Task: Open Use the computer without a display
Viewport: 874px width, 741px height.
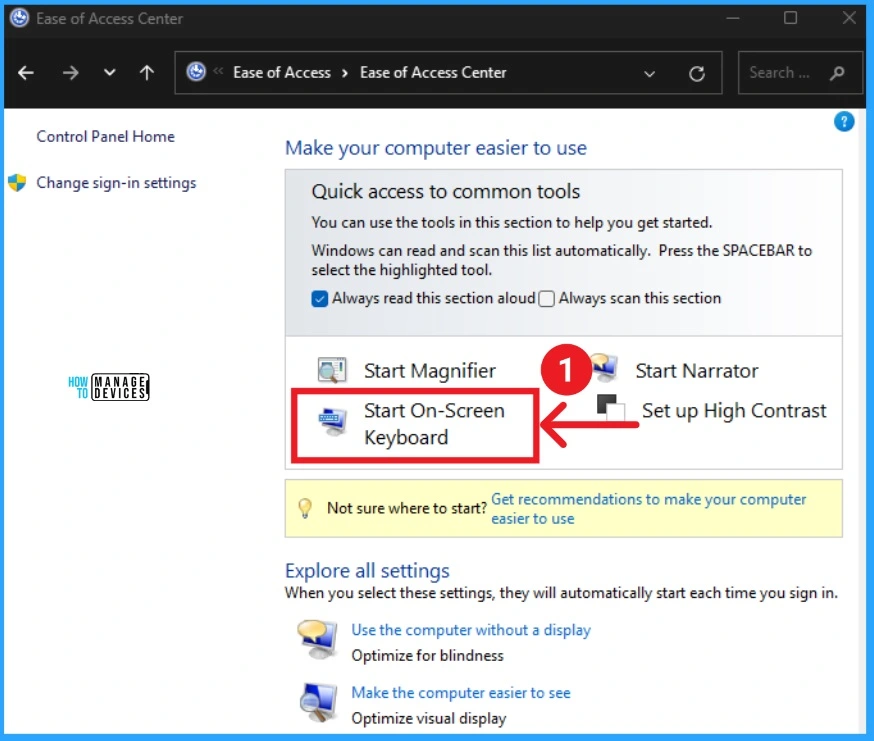Action: click(471, 630)
